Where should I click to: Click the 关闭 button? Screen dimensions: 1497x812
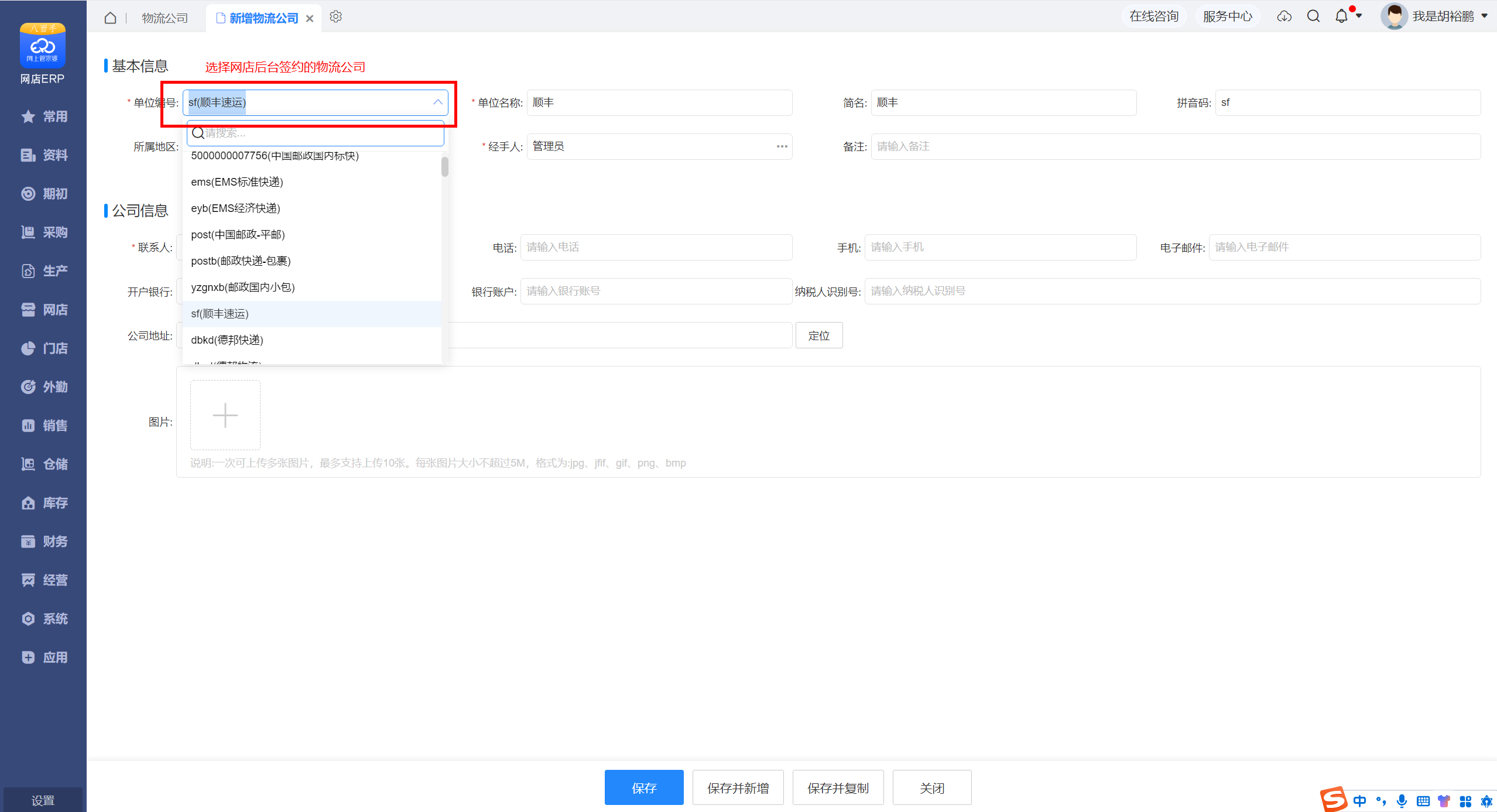[x=932, y=787]
